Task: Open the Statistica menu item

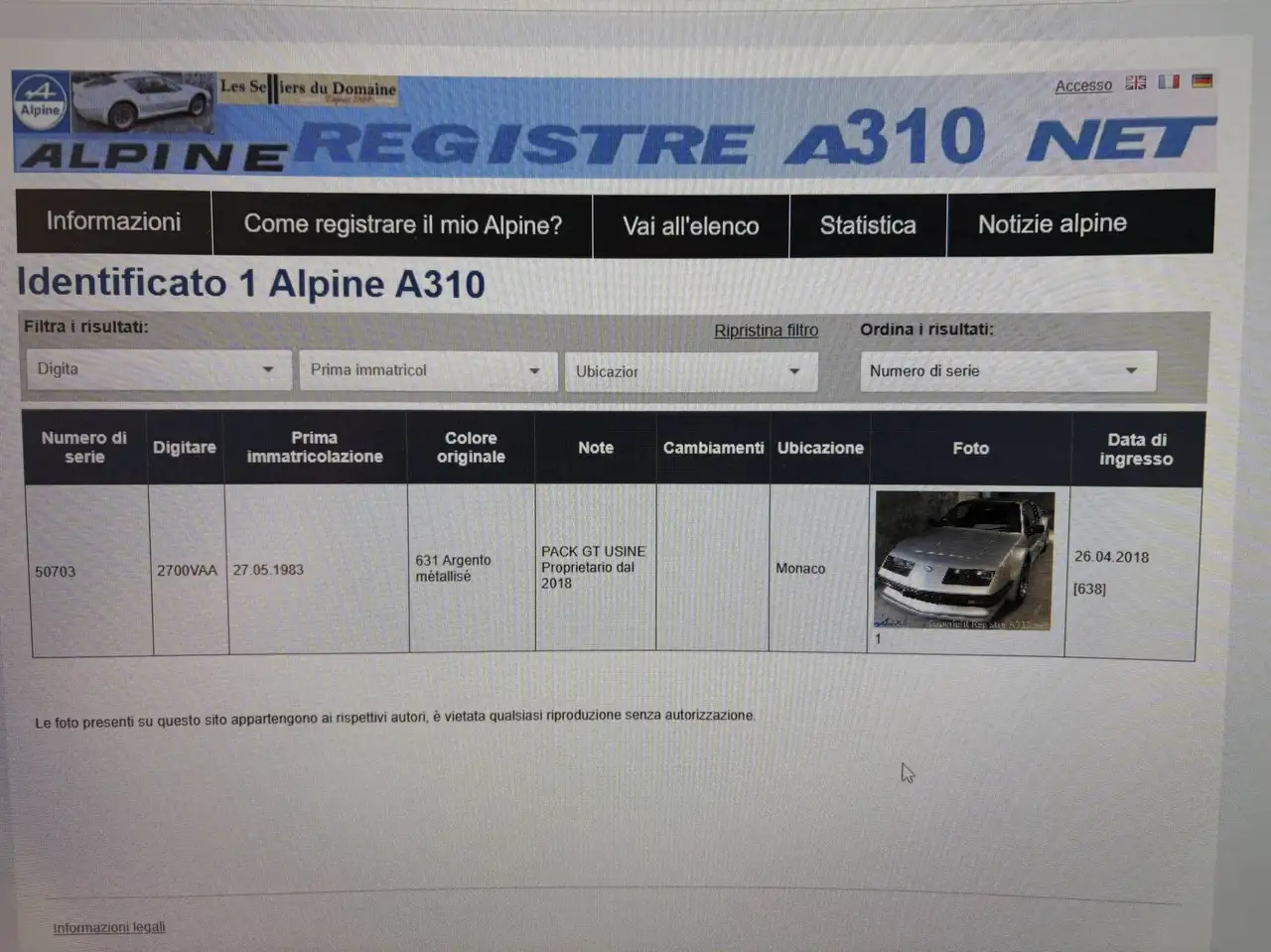Action: (868, 225)
